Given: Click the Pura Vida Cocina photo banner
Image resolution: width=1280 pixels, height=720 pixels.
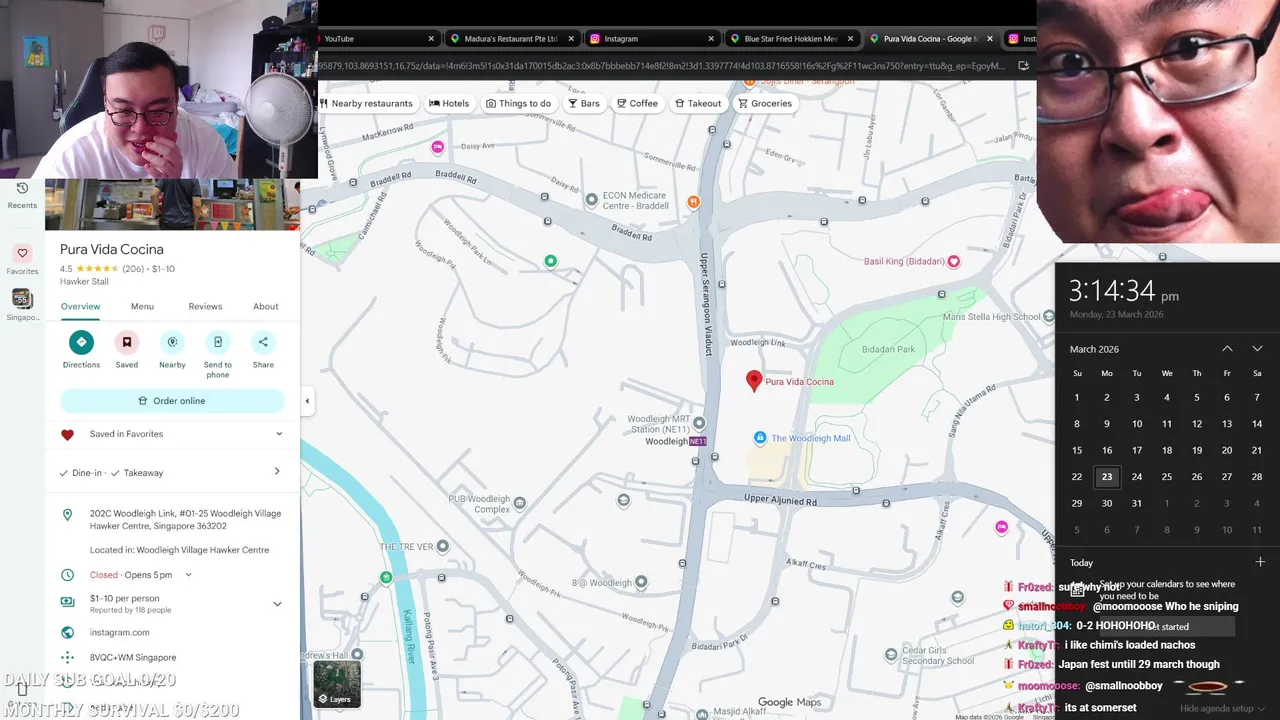Looking at the screenshot, I should pos(172,205).
